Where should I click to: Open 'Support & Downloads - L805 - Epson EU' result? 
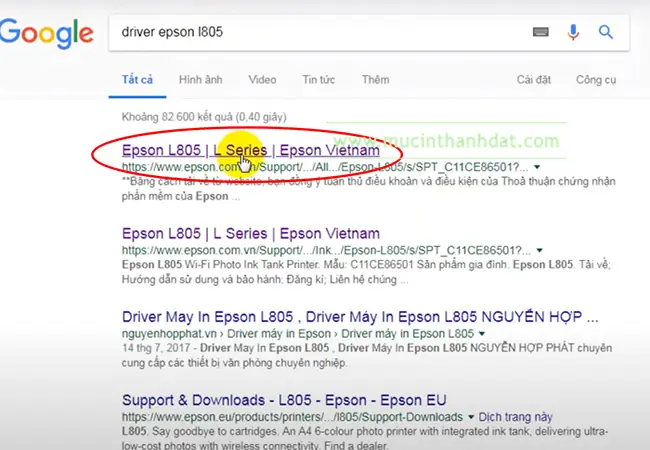click(284, 400)
